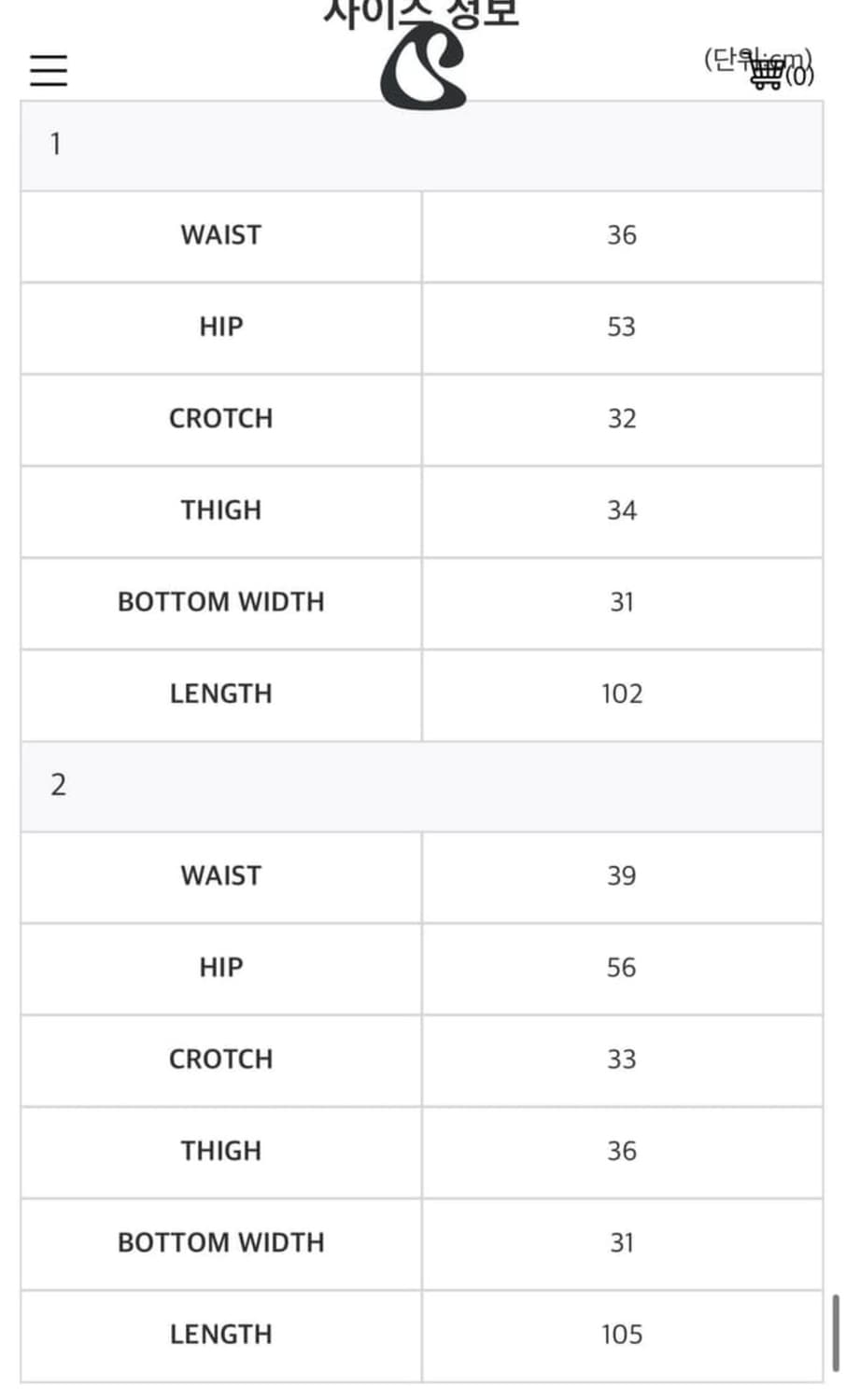Select the HIP value 53
The height and width of the screenshot is (1400, 846).
[x=622, y=328]
